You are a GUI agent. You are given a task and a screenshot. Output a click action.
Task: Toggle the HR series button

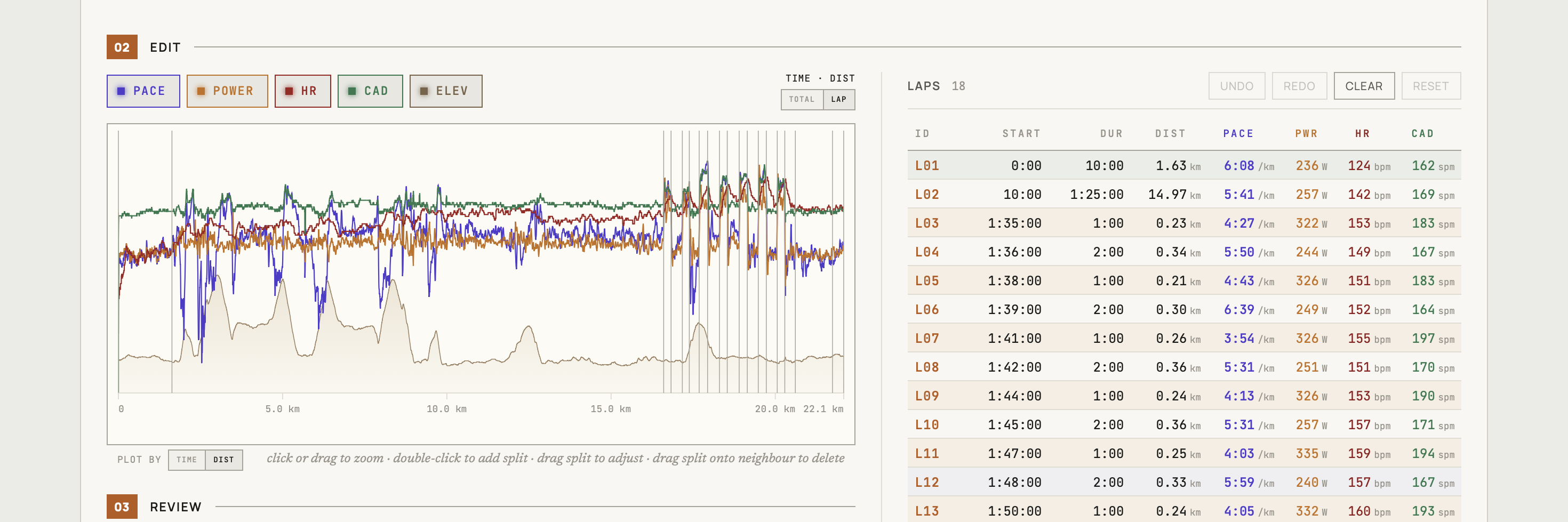click(302, 91)
